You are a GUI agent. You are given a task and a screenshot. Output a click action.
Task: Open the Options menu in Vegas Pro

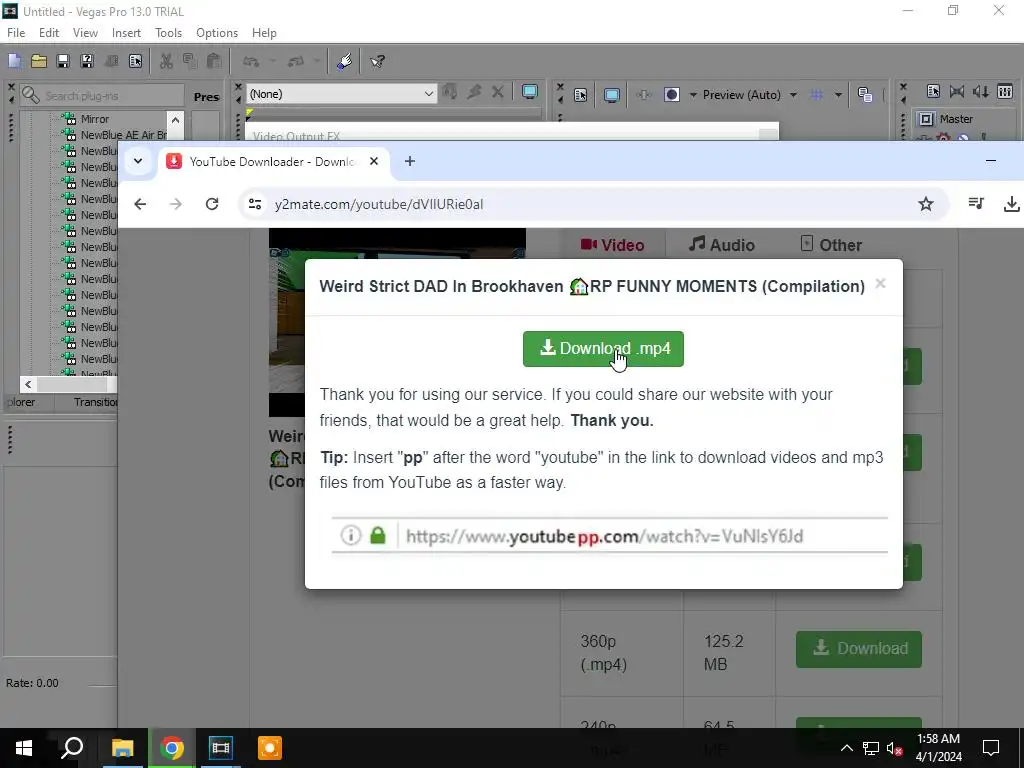pyautogui.click(x=217, y=33)
